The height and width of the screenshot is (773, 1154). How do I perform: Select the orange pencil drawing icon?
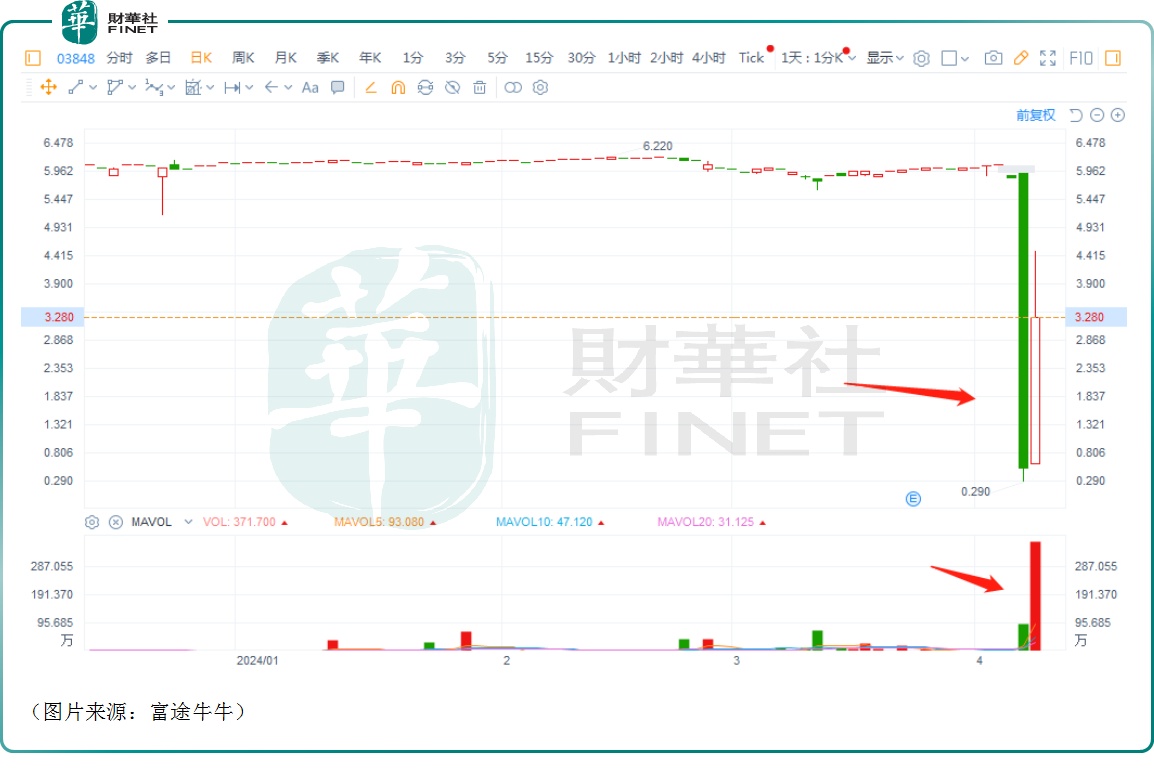pyautogui.click(x=1020, y=58)
